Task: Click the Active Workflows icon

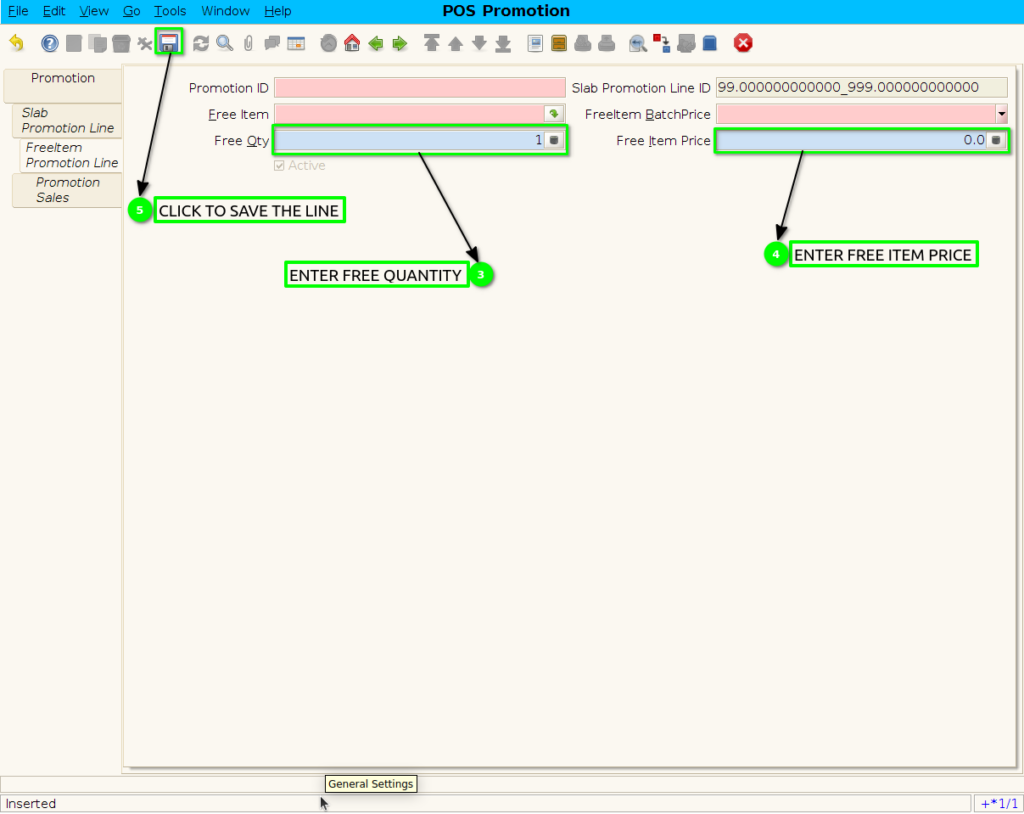Action: (662, 43)
